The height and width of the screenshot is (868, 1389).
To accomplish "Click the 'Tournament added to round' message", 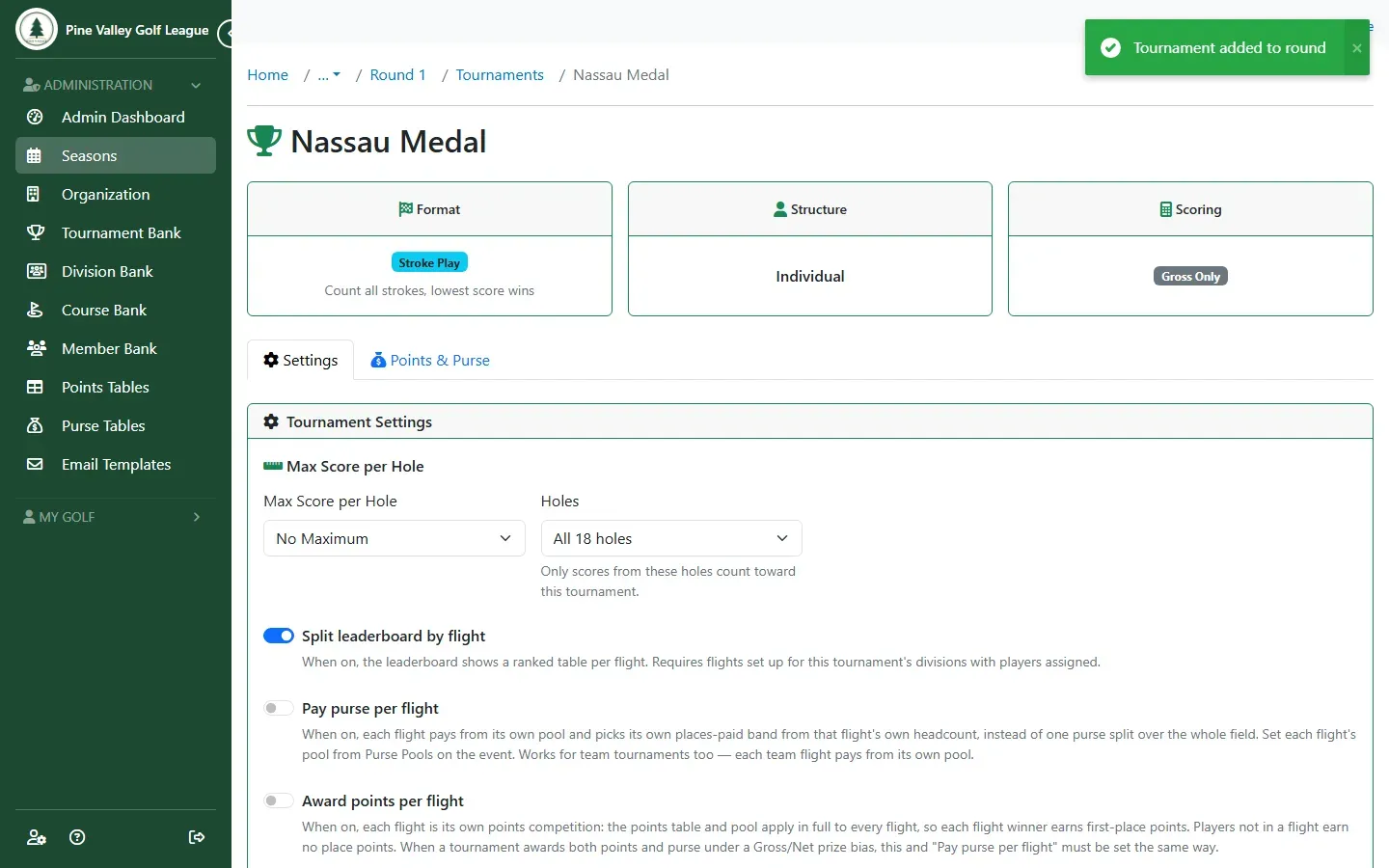I will (1229, 47).
